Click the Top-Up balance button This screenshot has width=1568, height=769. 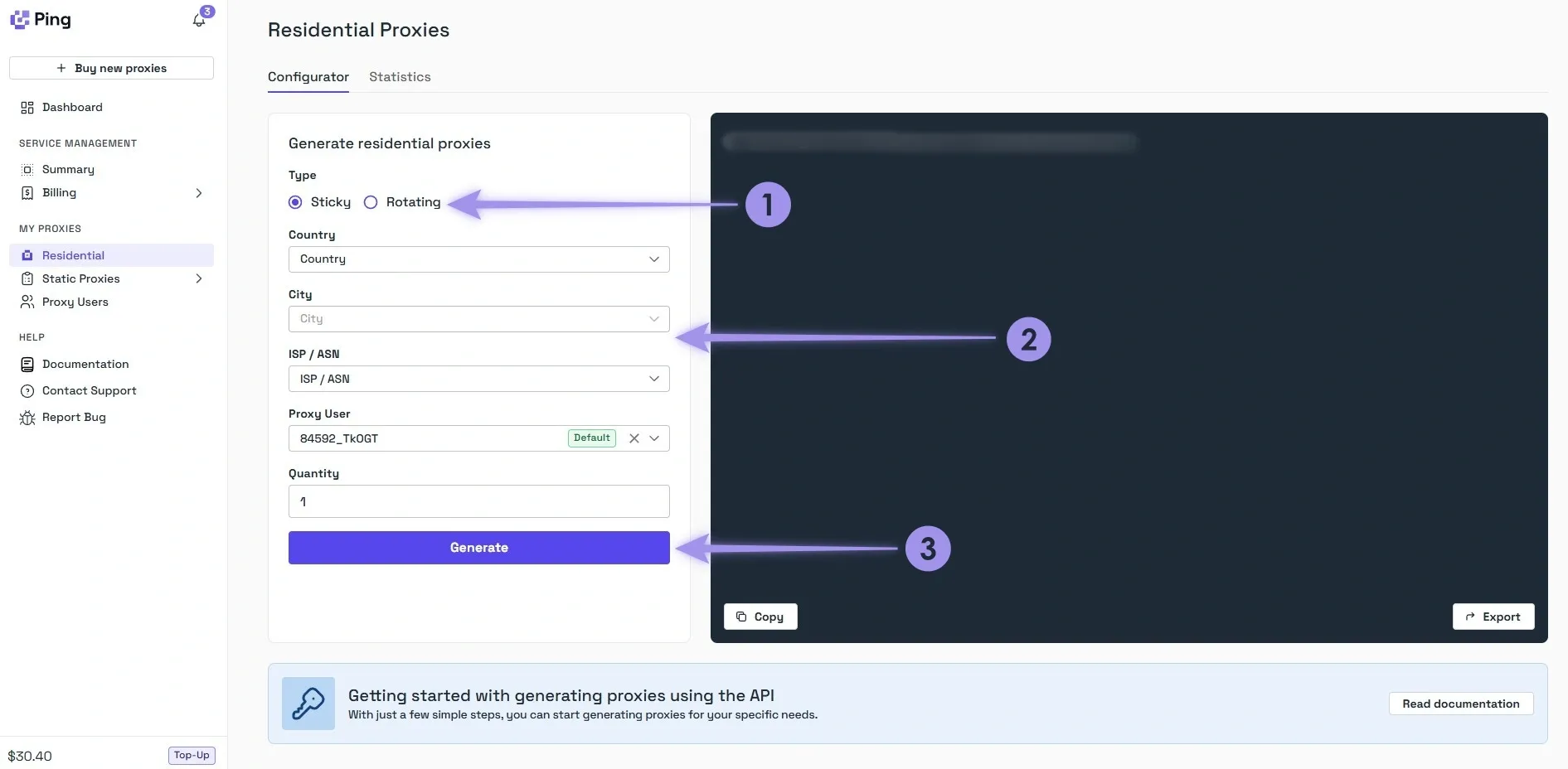(192, 756)
